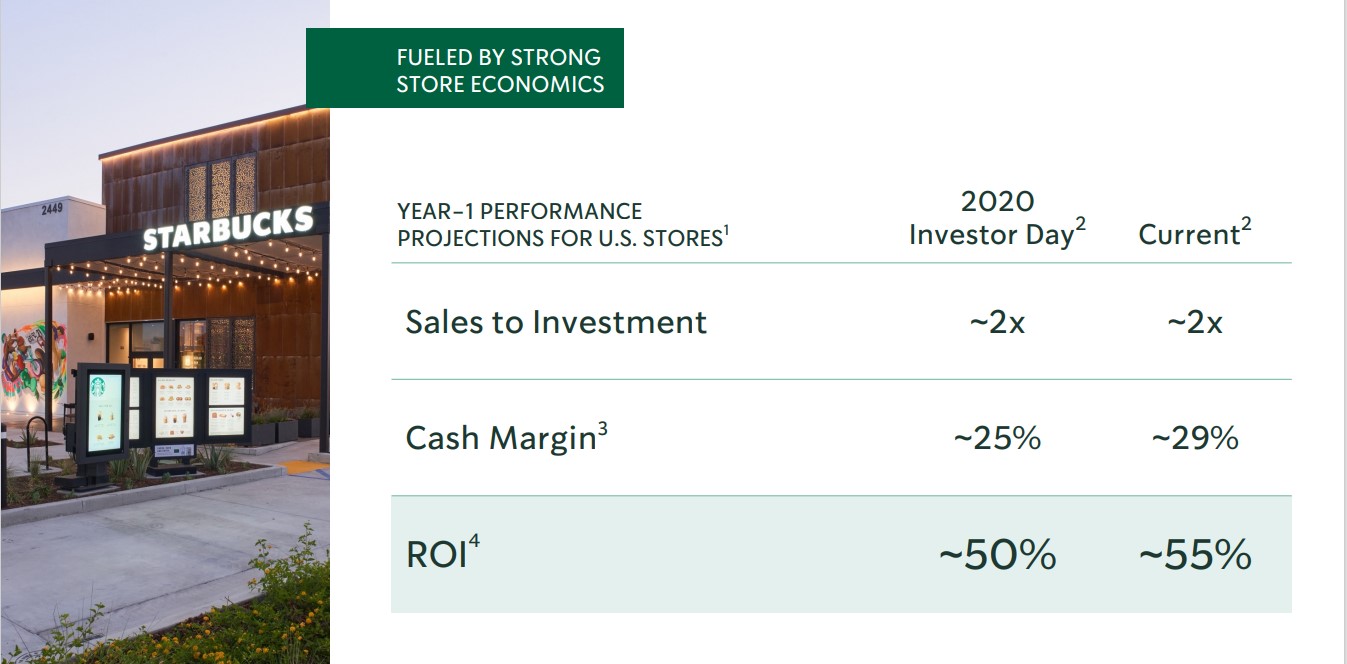Click the illuminated STARBUCKS storefront sign
Image resolution: width=1347 pixels, height=664 pixels.
click(227, 229)
